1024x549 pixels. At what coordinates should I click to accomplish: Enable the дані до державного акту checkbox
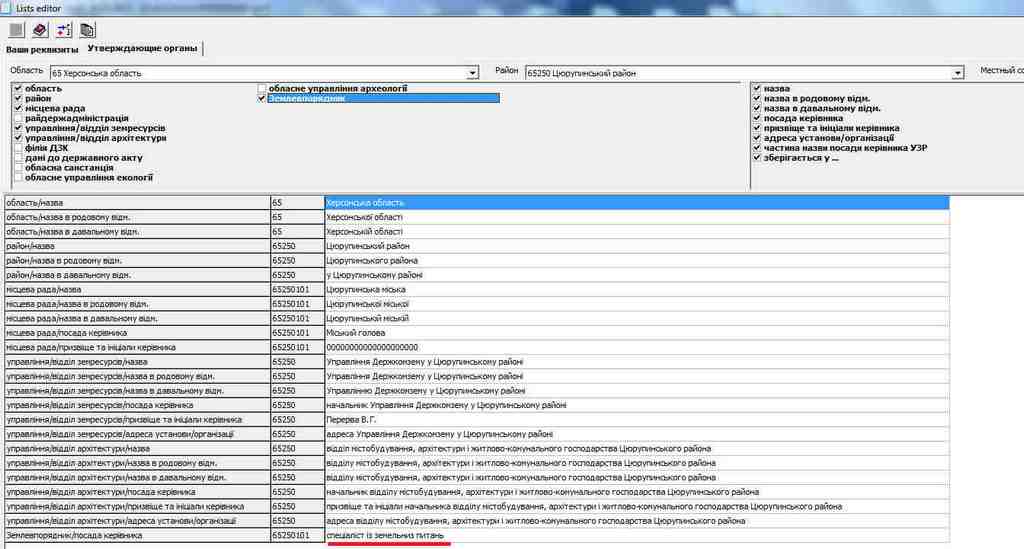coord(18,157)
